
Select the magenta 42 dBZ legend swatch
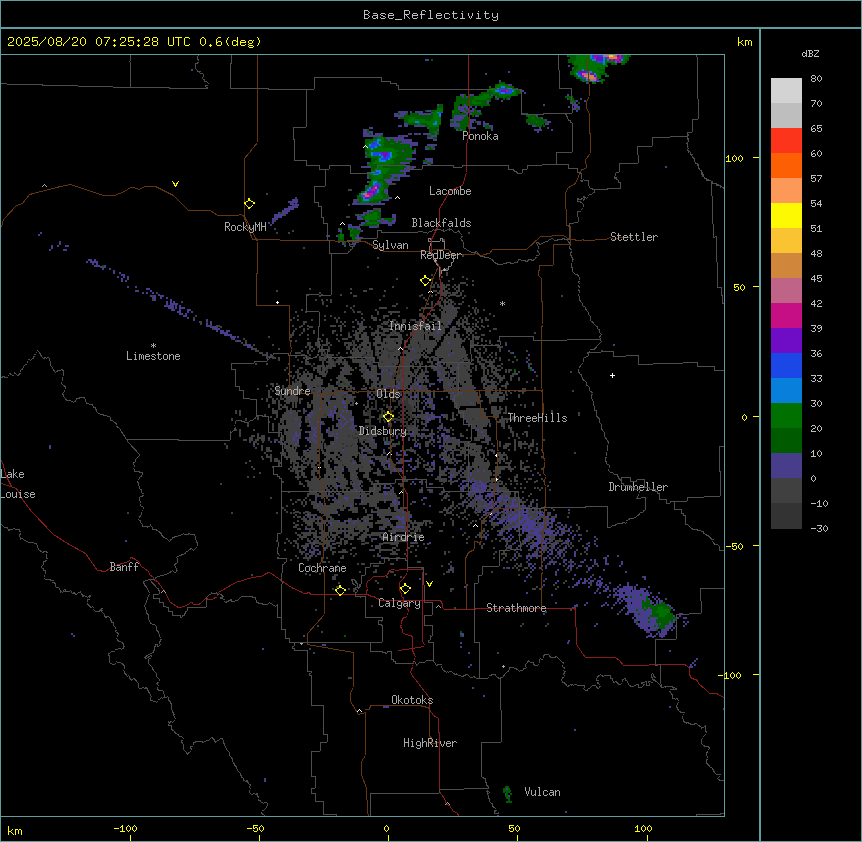pyautogui.click(x=786, y=315)
